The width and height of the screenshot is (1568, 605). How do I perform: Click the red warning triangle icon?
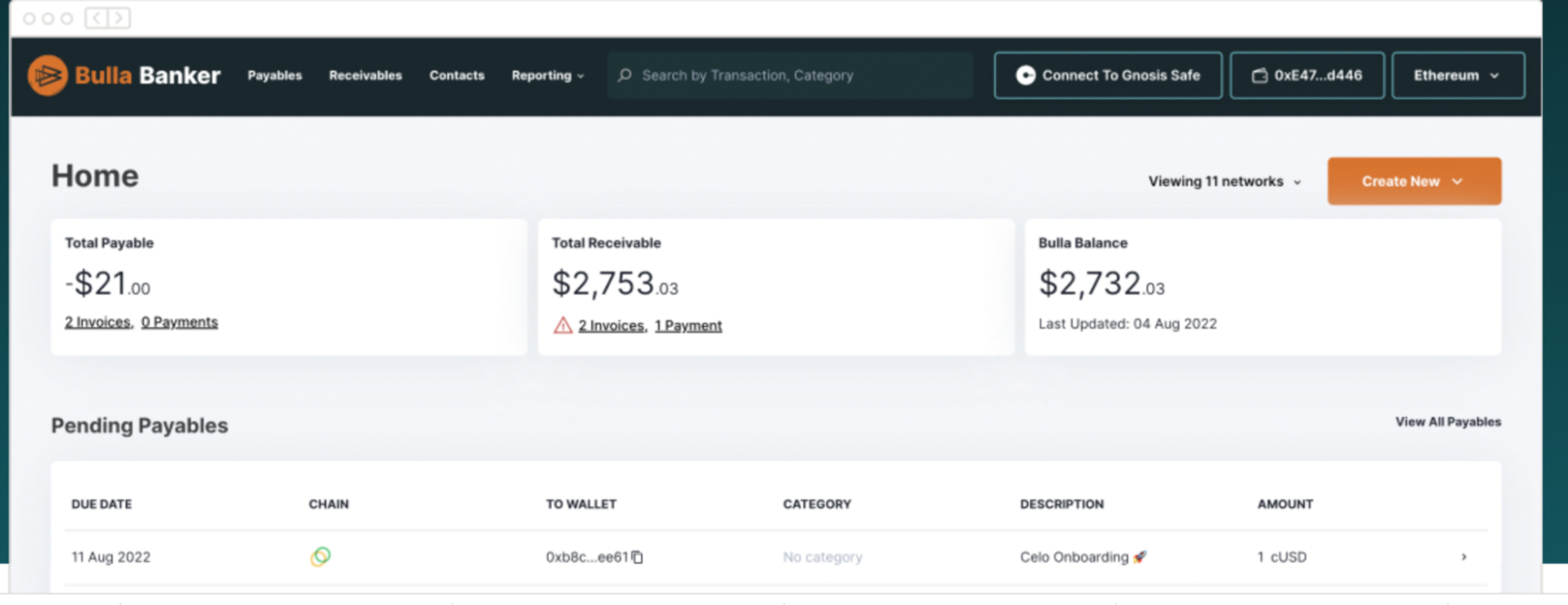point(562,326)
